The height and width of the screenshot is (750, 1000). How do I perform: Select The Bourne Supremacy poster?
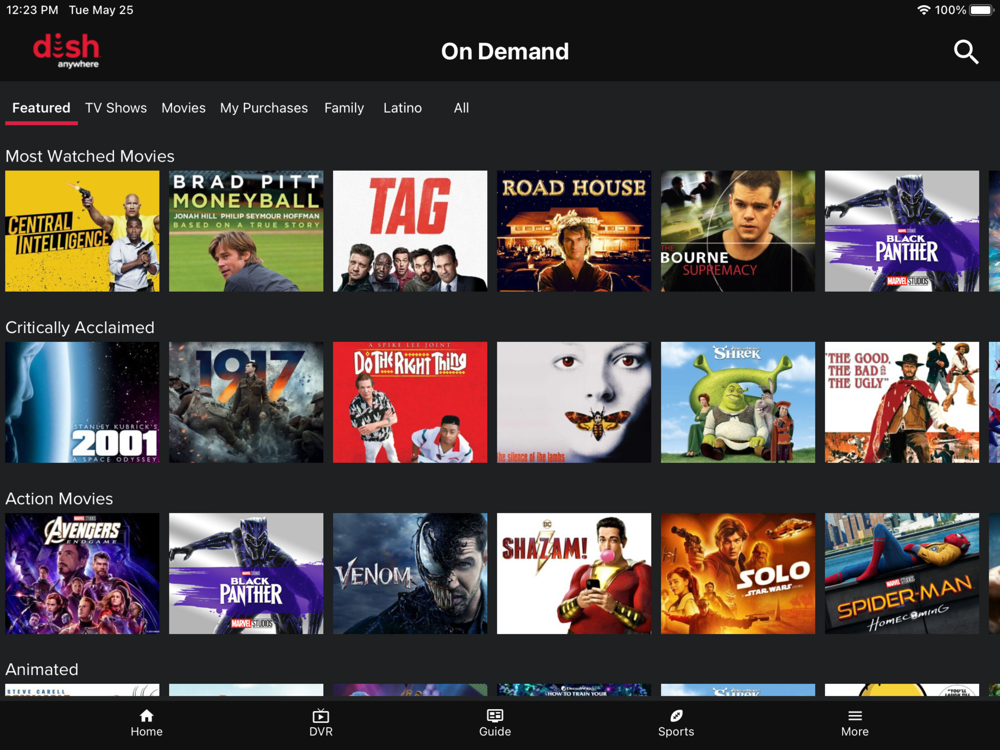pyautogui.click(x=738, y=231)
